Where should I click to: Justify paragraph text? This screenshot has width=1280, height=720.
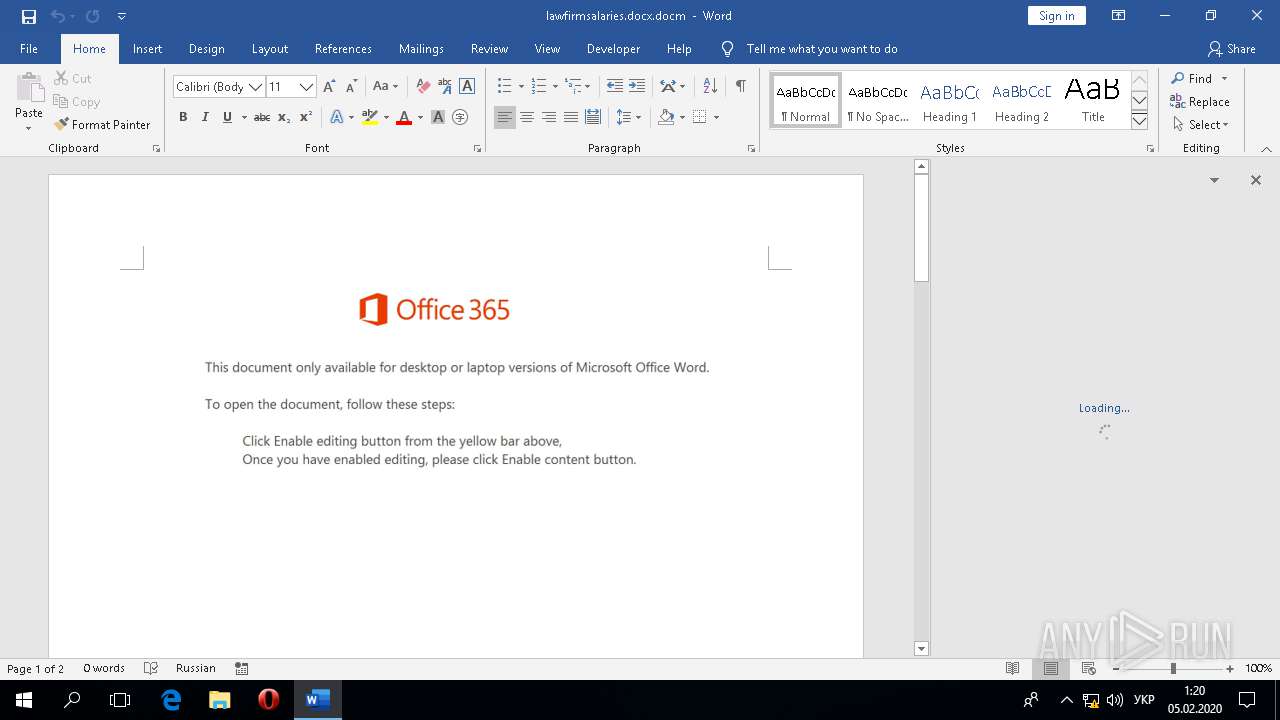571,117
